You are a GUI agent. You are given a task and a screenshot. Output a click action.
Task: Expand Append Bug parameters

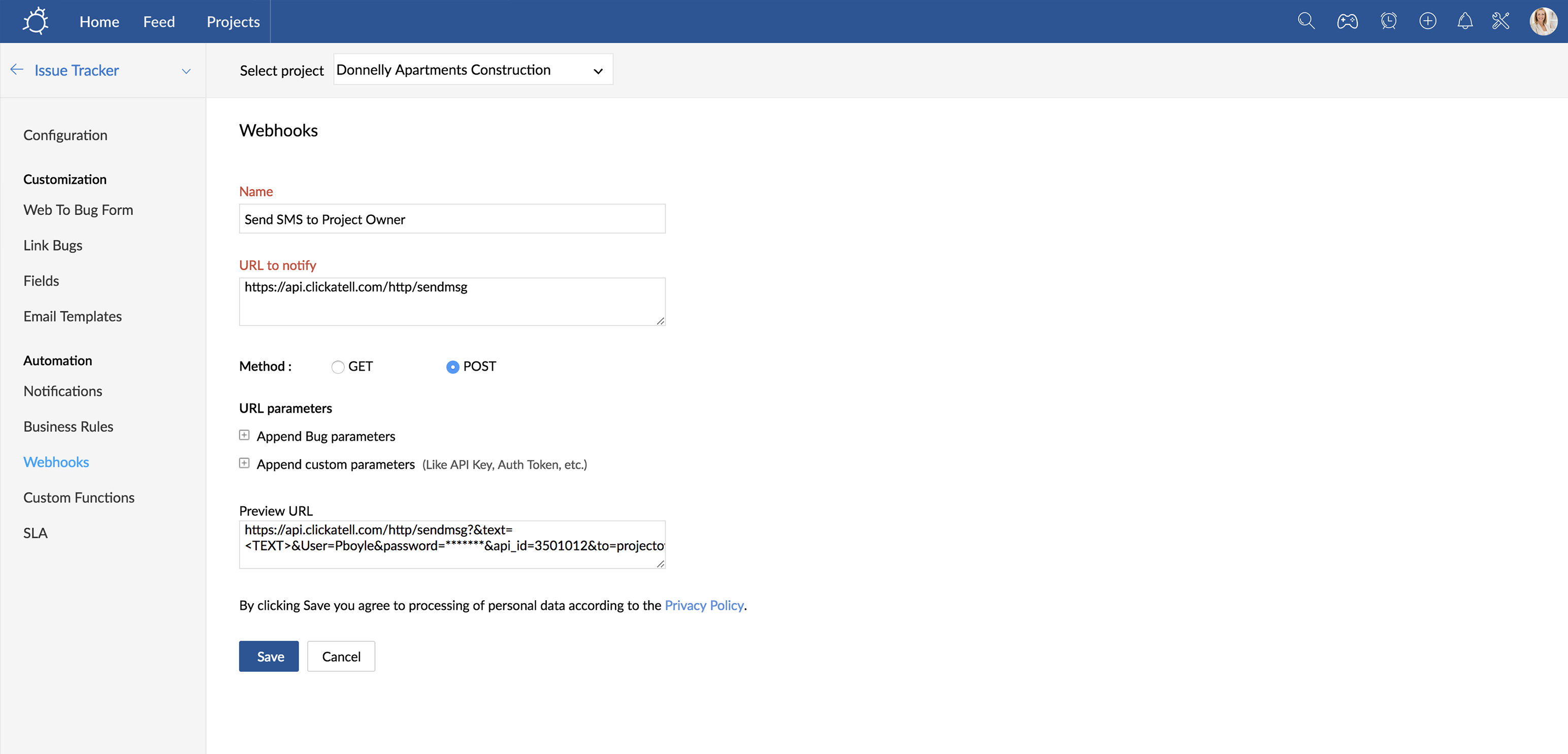point(244,435)
